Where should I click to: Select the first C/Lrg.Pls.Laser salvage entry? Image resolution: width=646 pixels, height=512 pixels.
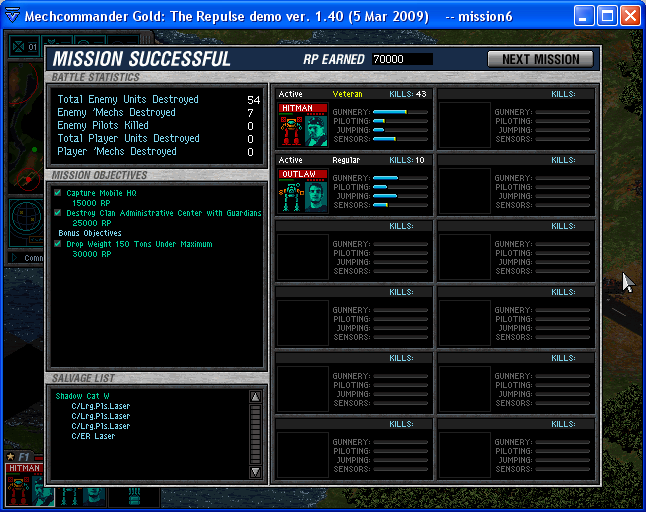pyautogui.click(x=101, y=406)
